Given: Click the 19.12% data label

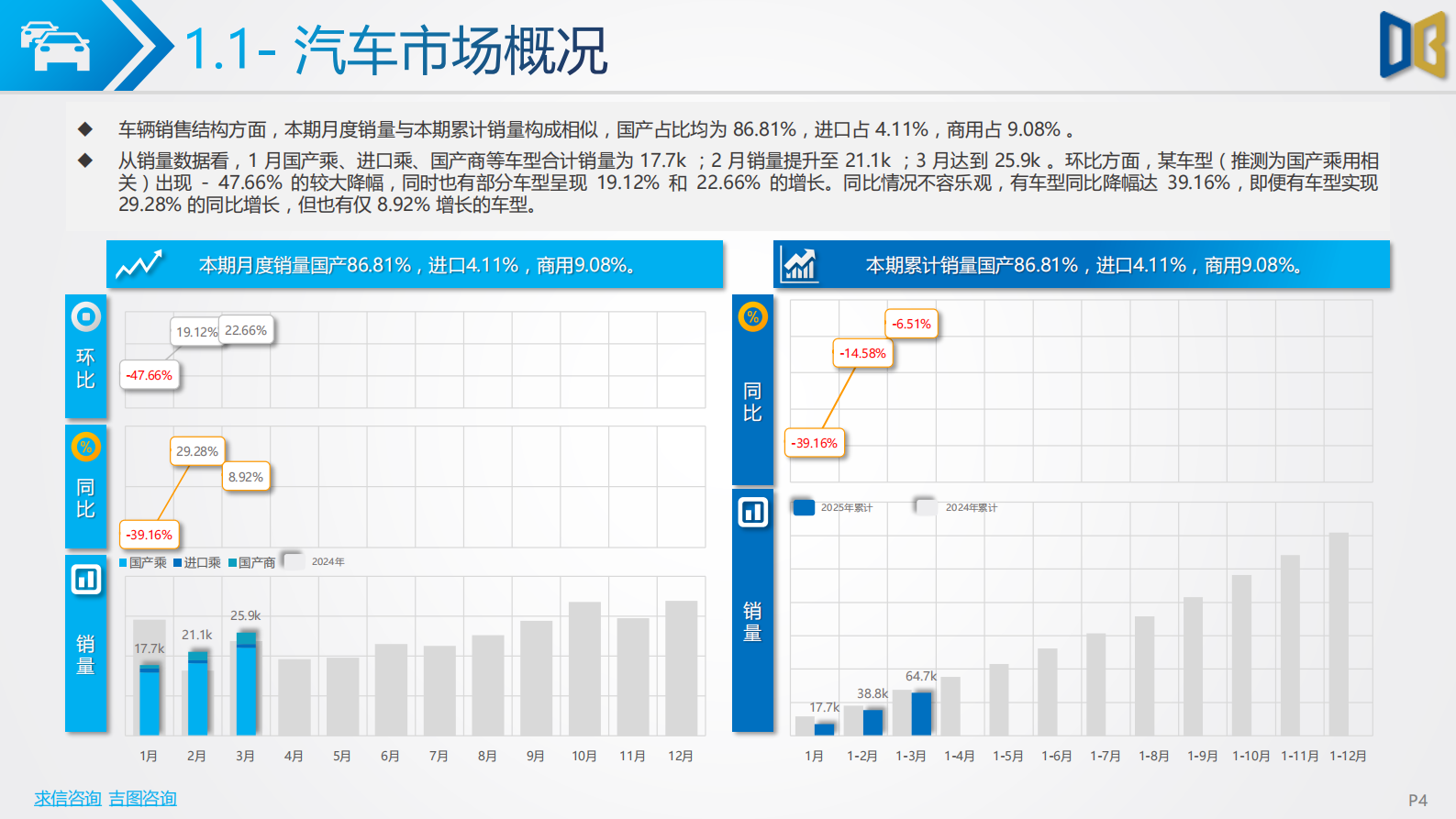Looking at the screenshot, I should point(195,332).
